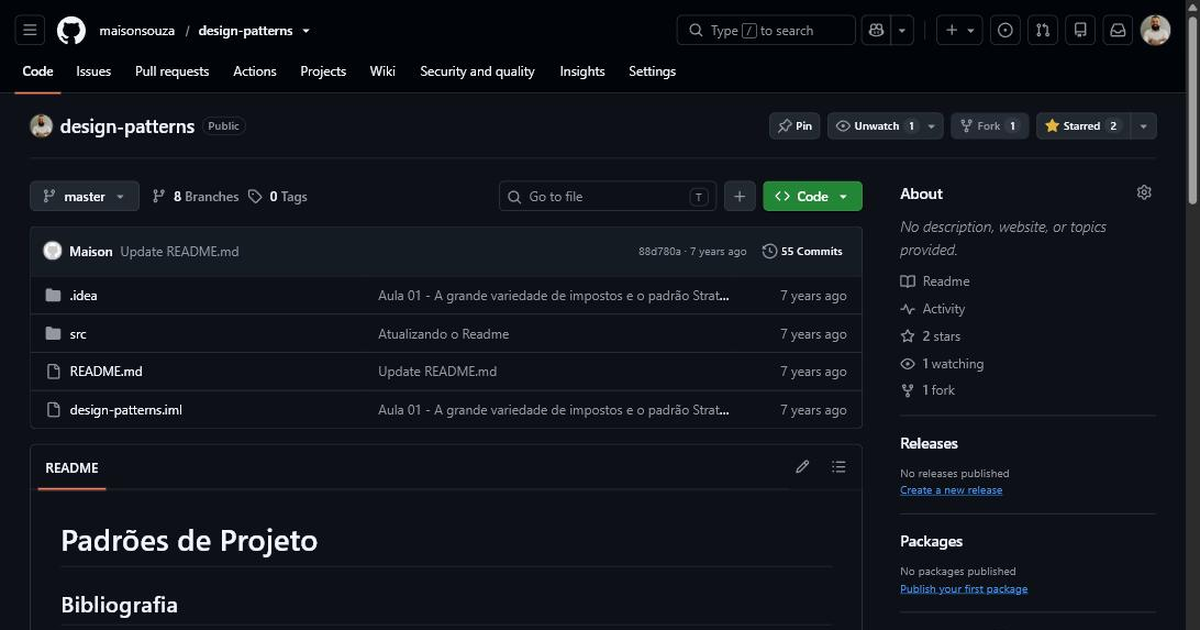Click the design-patterns.iml file icon
Screen dimensions: 1200x630
54,410
